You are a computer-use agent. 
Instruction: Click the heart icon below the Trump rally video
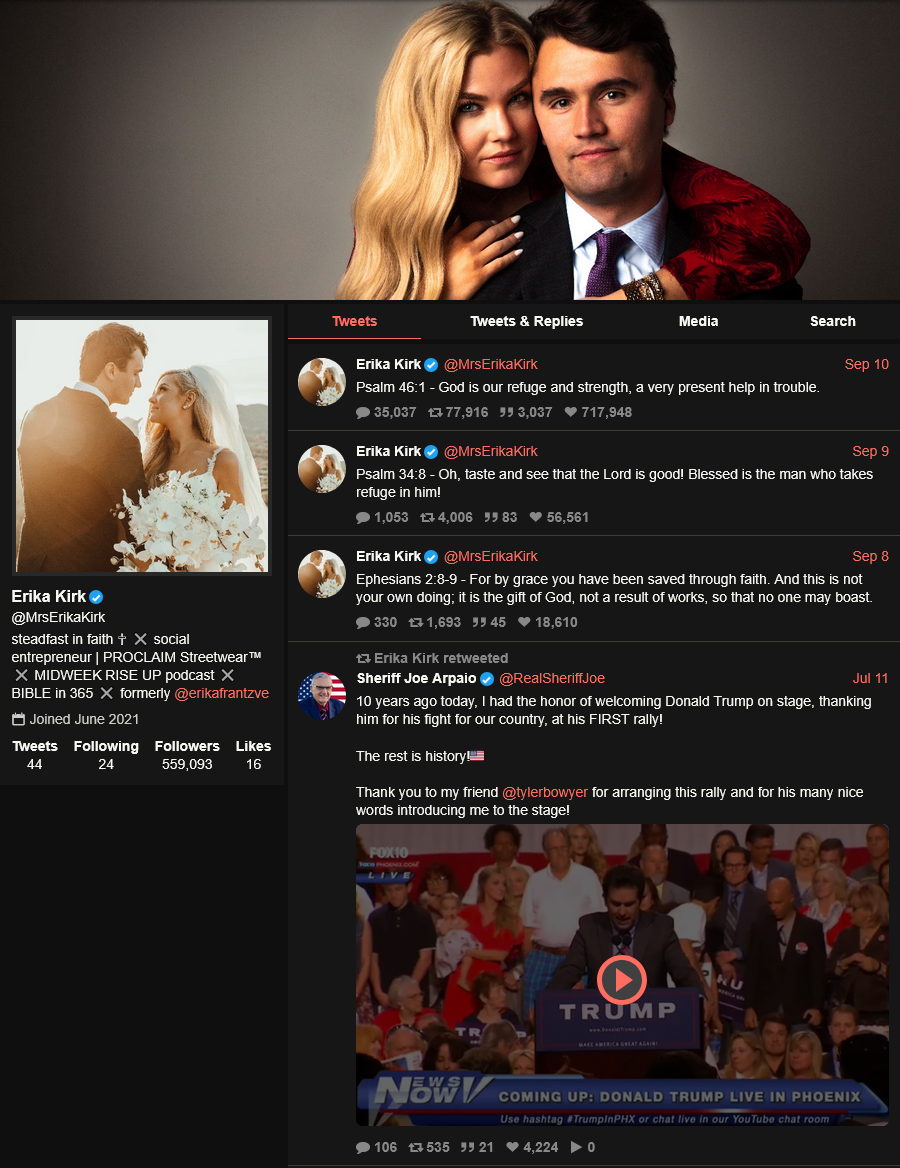coord(513,1147)
